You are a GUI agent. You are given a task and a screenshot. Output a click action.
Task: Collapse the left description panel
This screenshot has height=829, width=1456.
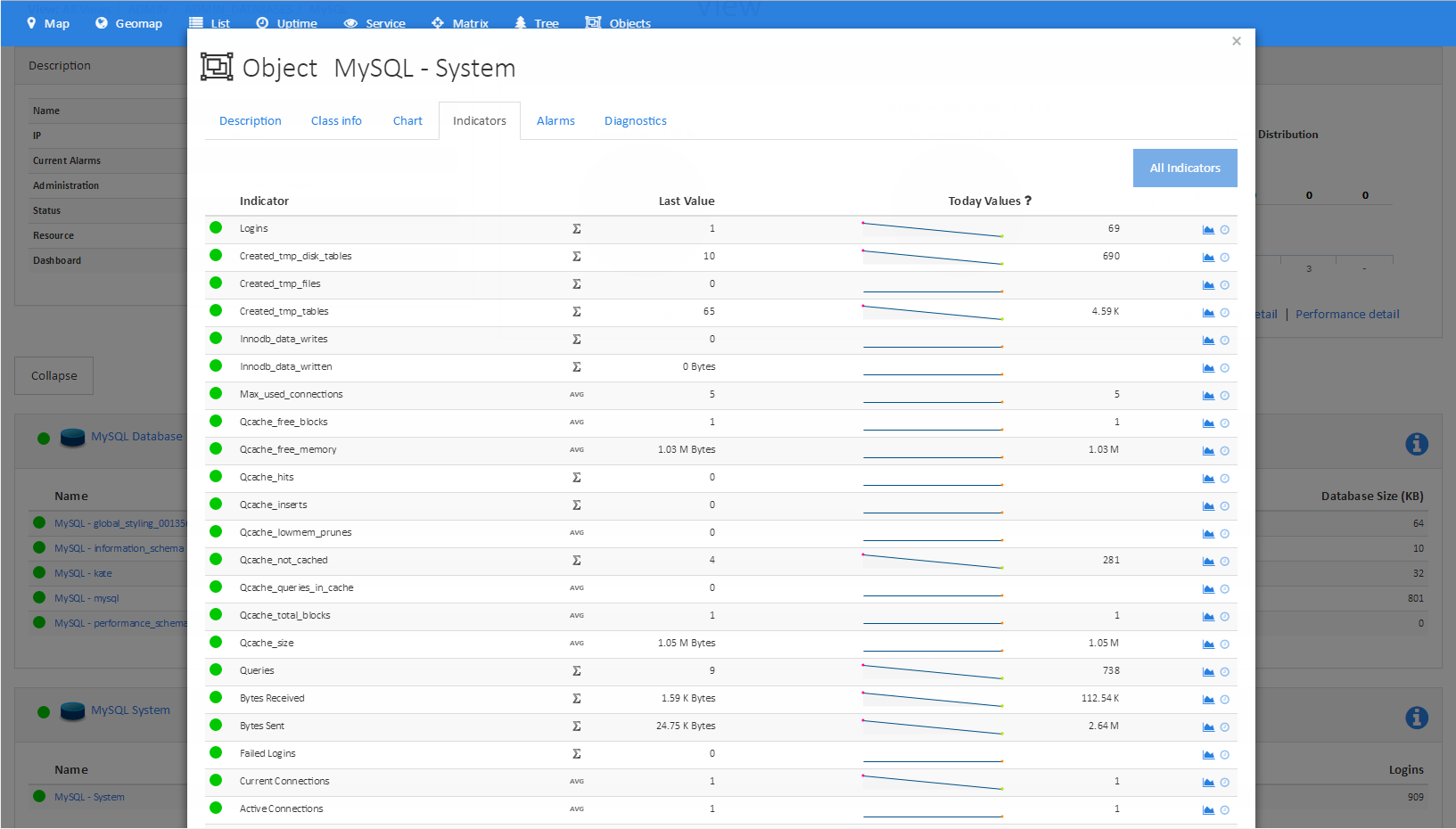(53, 375)
